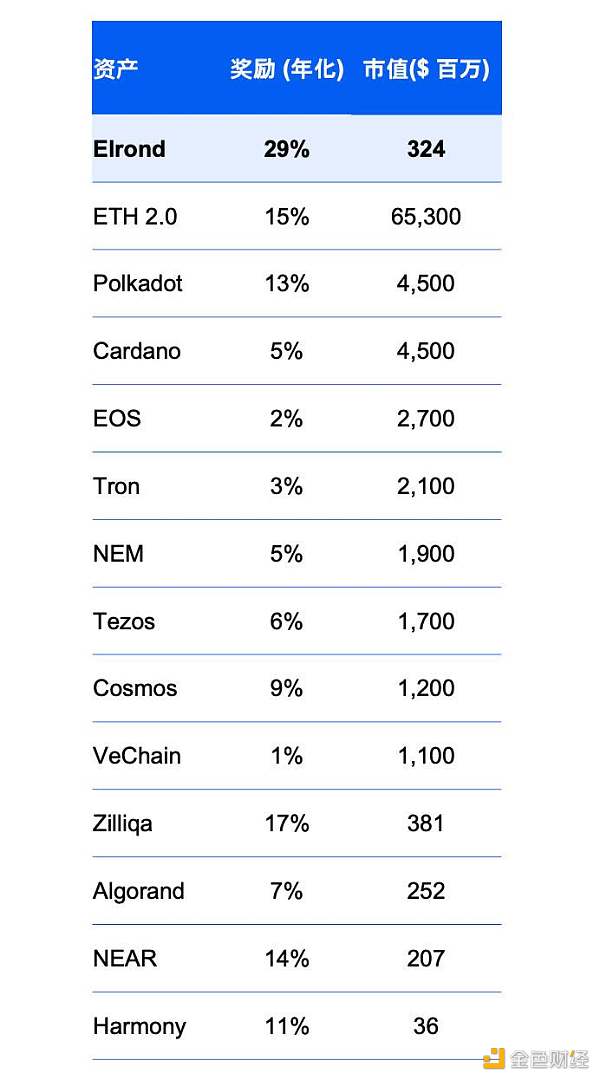The image size is (600, 1080).
Task: Click NEM's 1,900 market cap value
Action: click(x=426, y=553)
